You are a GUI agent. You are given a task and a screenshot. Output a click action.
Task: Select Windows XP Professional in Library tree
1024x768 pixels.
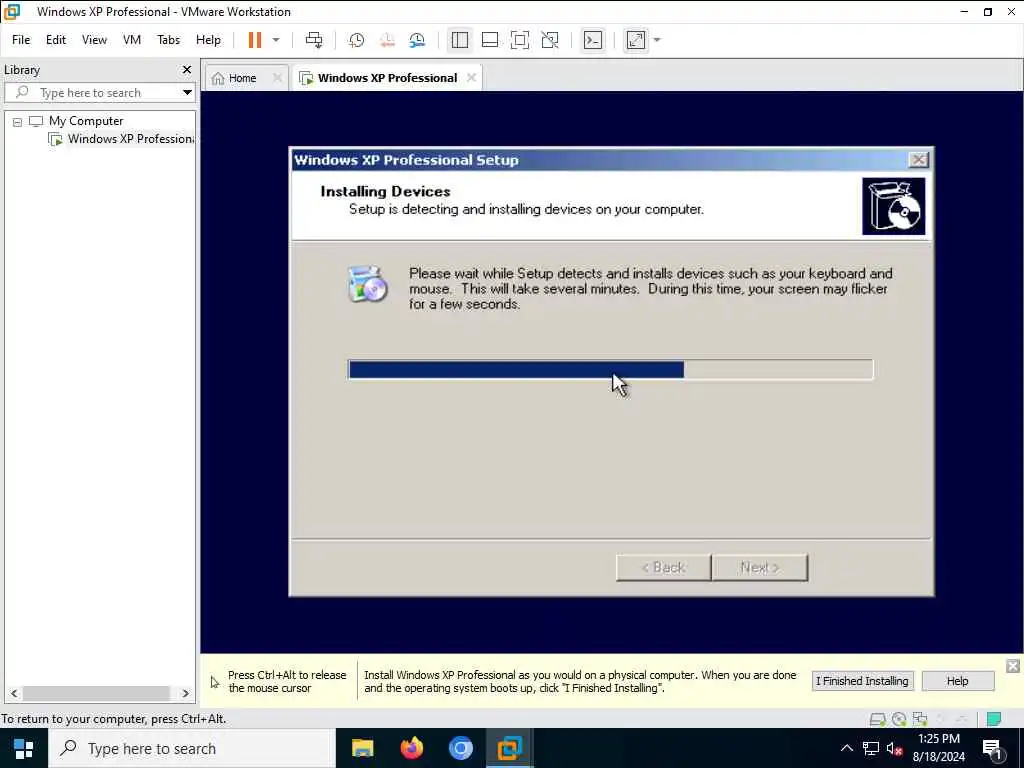click(122, 139)
